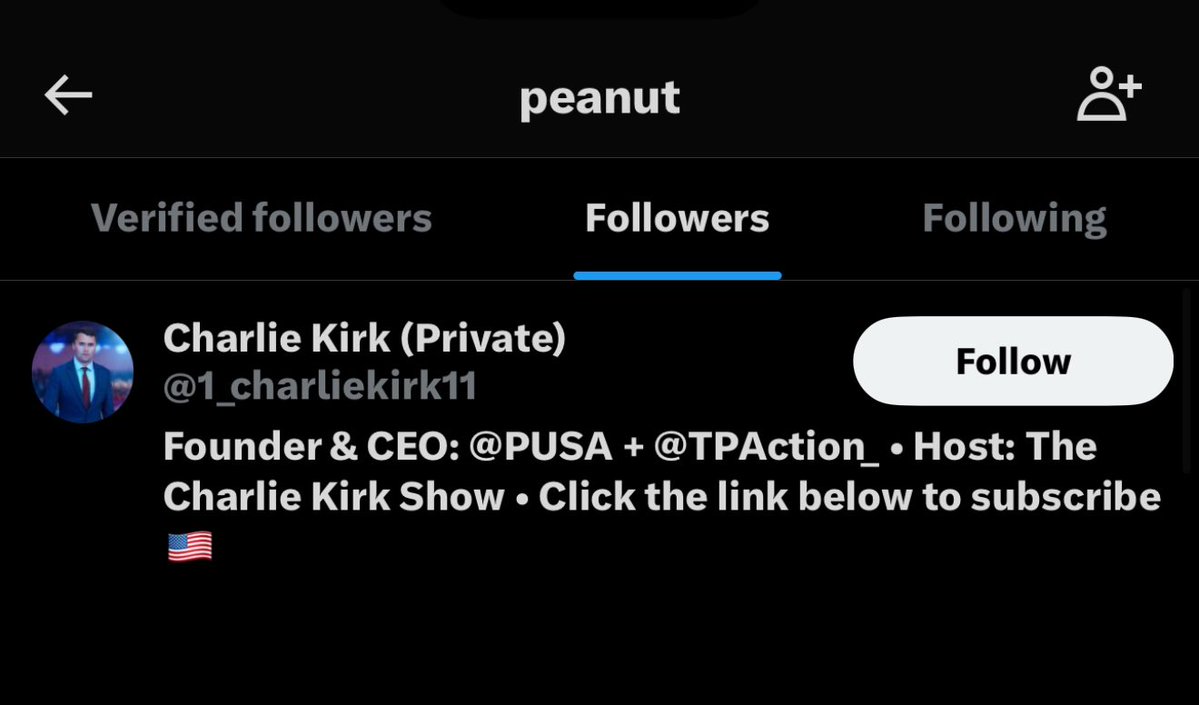
Task: Open the Following tab
Action: pyautogui.click(x=1014, y=218)
